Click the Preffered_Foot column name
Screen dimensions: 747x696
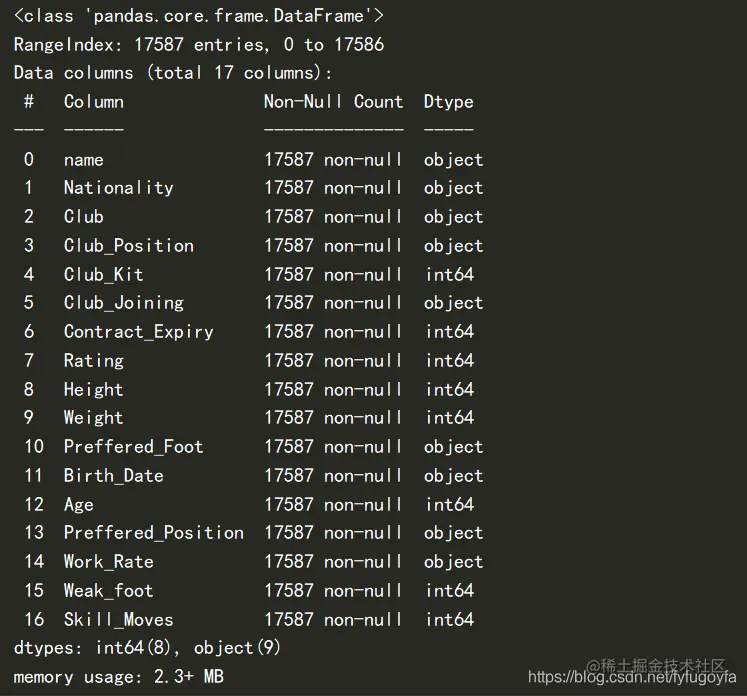(133, 447)
